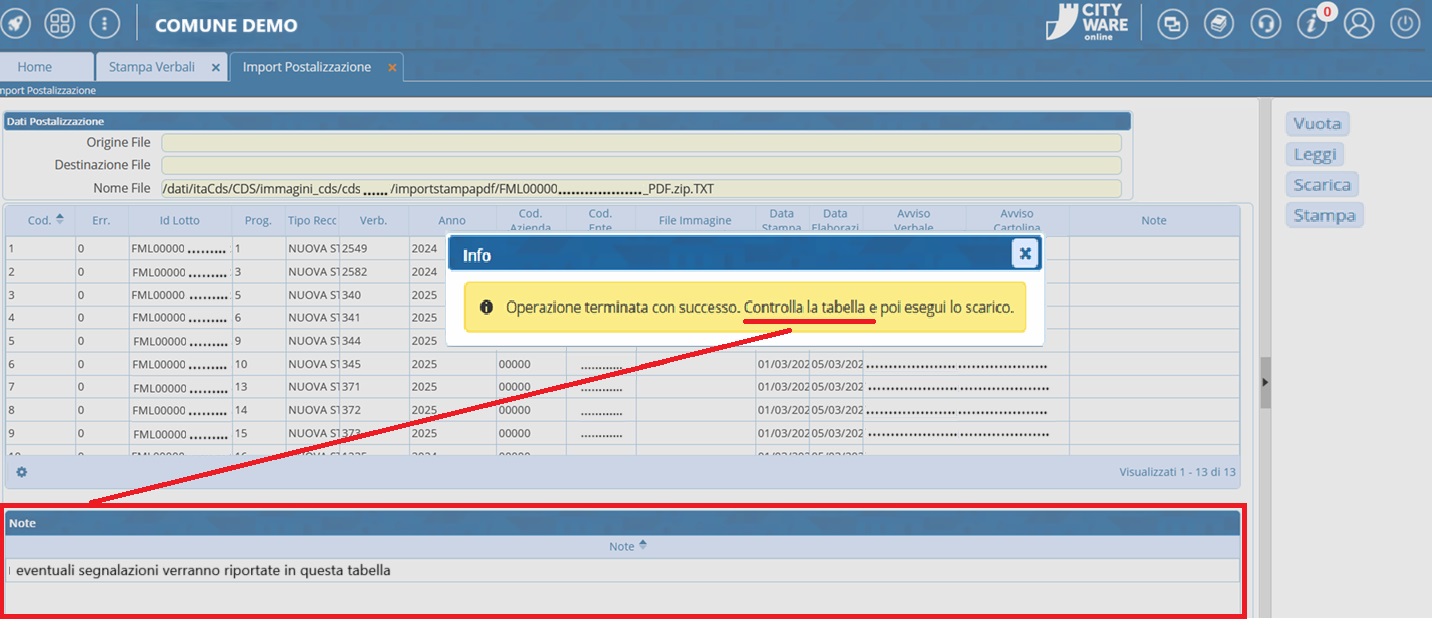Close the Info dialog
The width and height of the screenshot is (1432, 634).
coord(1024,254)
